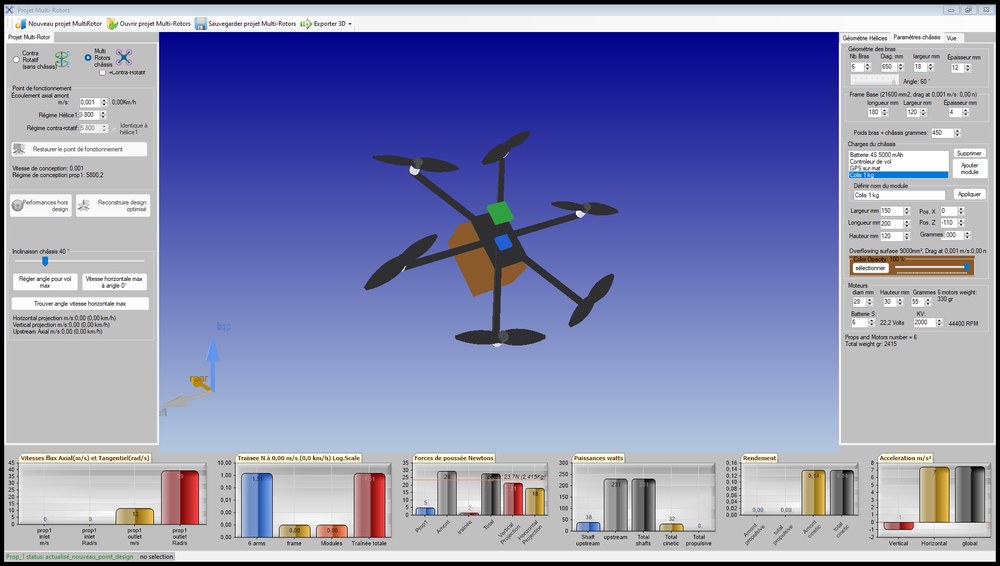Click the blue quadcopter frame icon

click(124, 57)
